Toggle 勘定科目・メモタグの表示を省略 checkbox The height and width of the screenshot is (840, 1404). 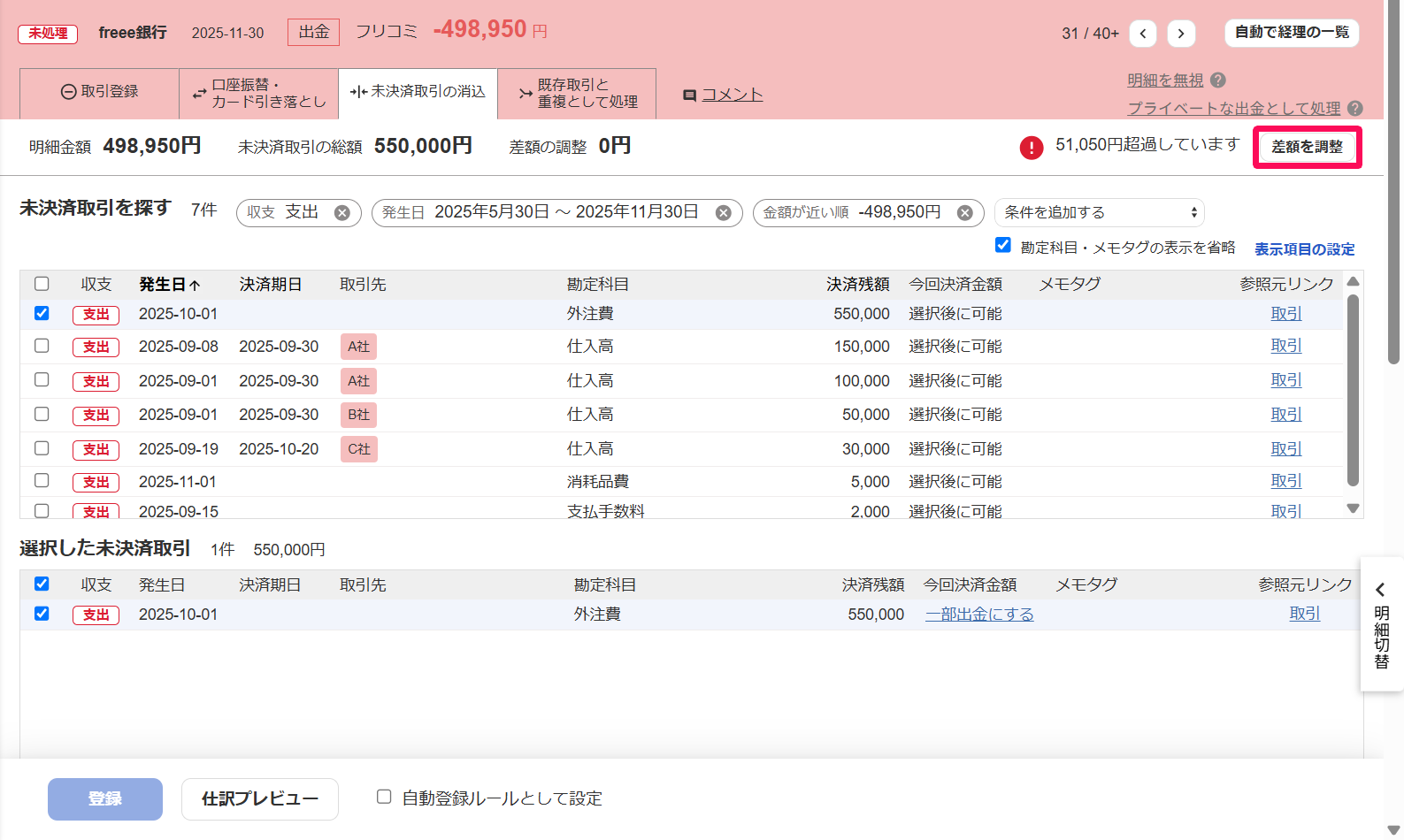point(1003,245)
